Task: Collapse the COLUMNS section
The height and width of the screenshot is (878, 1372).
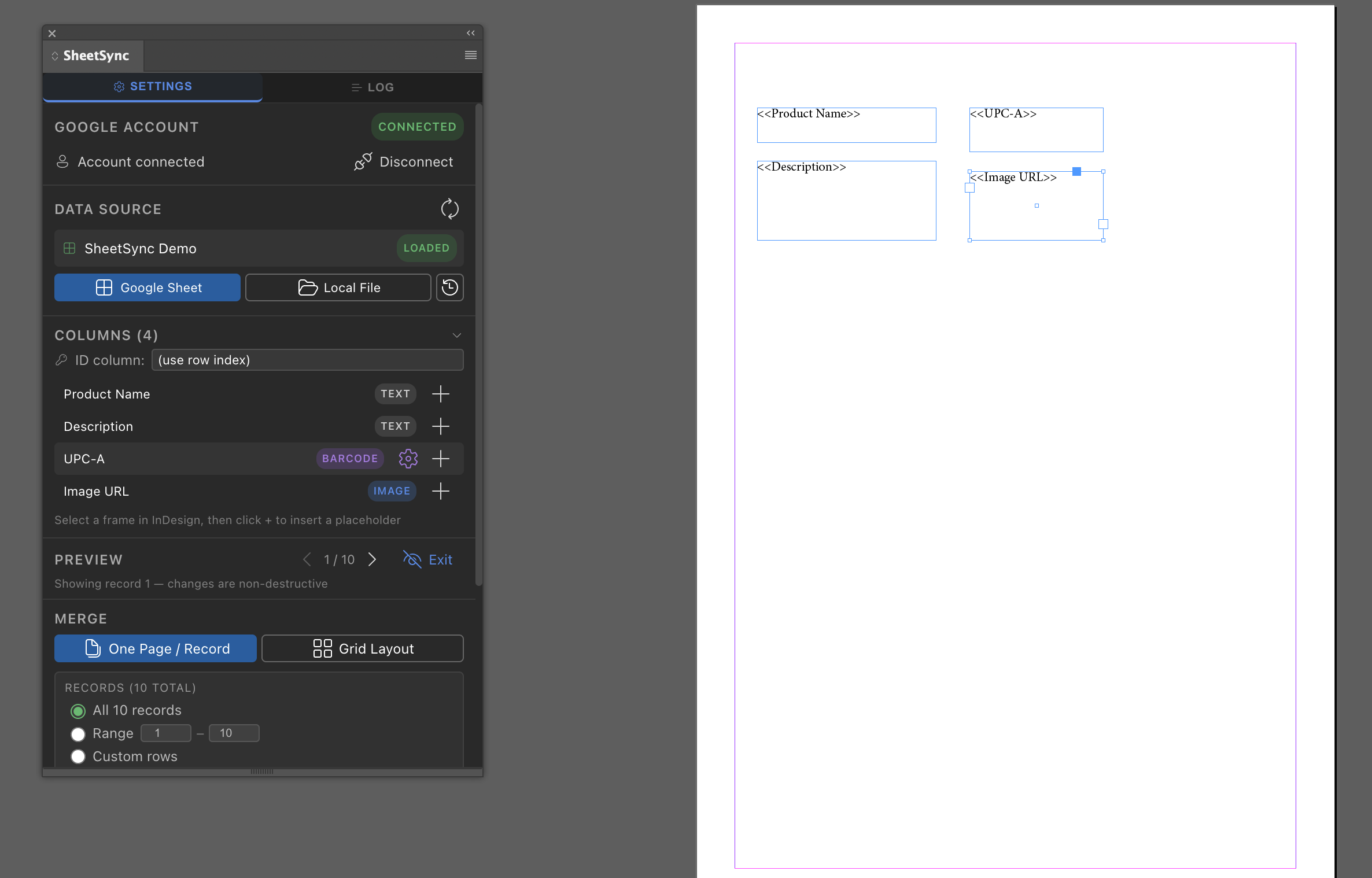Action: (x=457, y=335)
